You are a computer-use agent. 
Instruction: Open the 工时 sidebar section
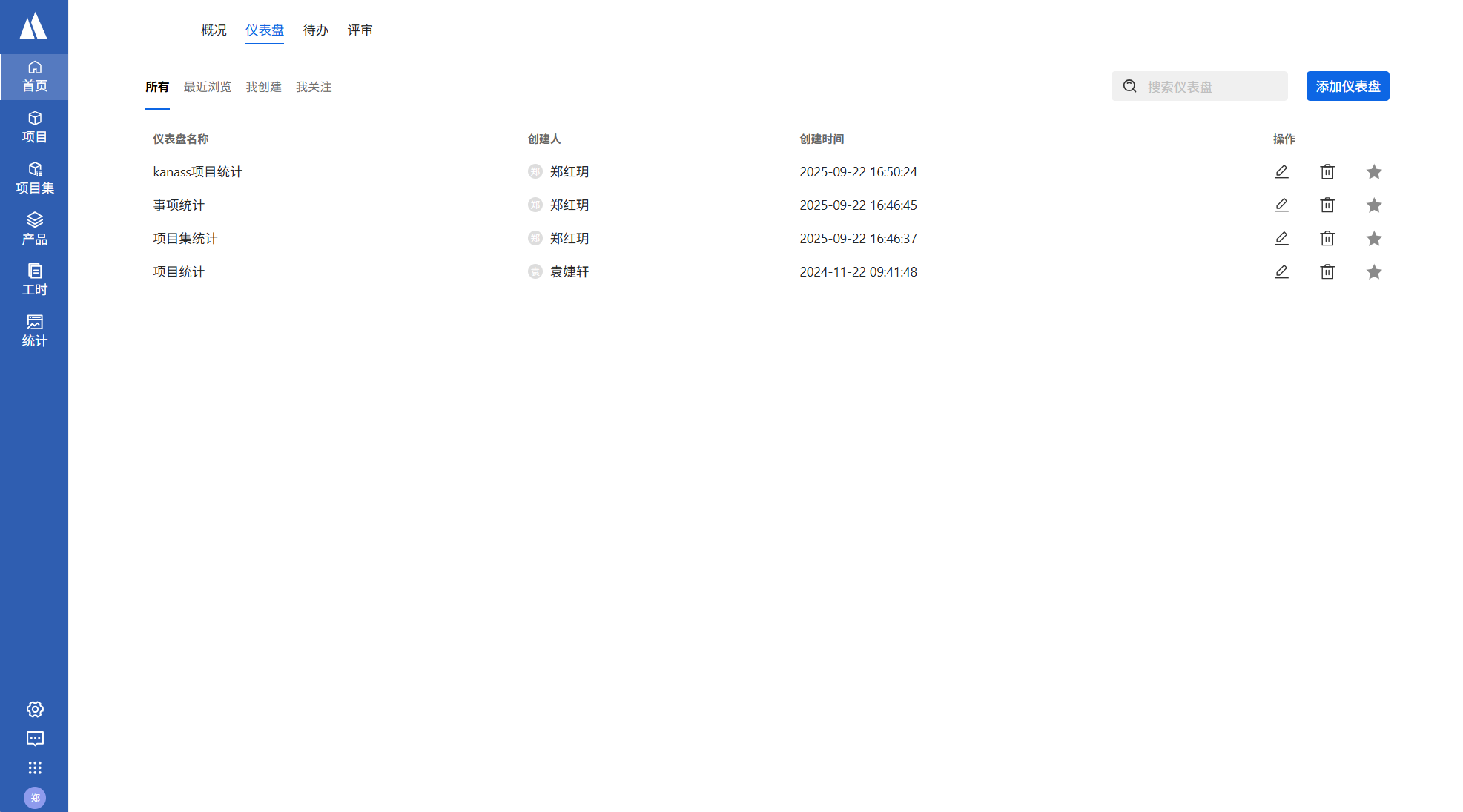click(34, 280)
